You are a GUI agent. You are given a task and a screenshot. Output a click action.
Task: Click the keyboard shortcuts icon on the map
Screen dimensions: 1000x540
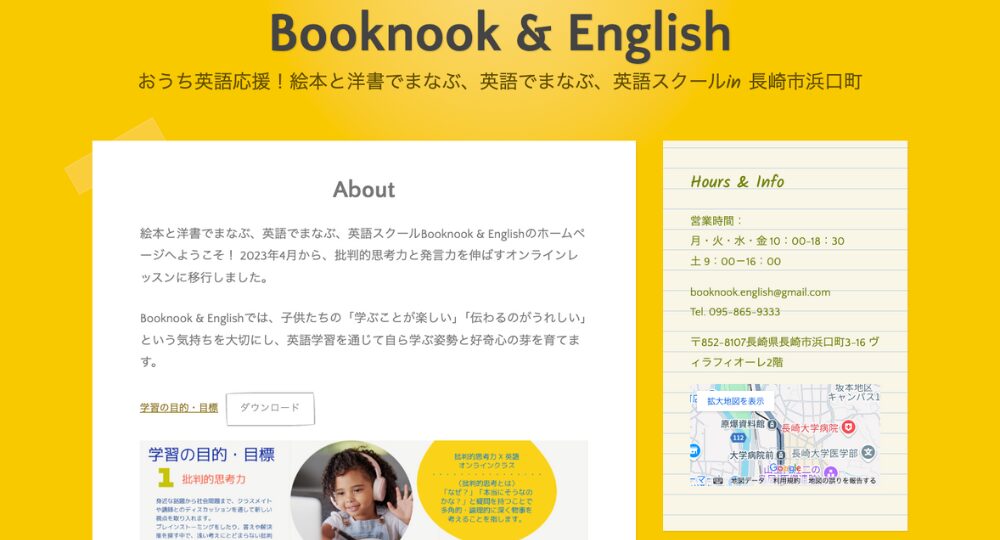point(717,481)
